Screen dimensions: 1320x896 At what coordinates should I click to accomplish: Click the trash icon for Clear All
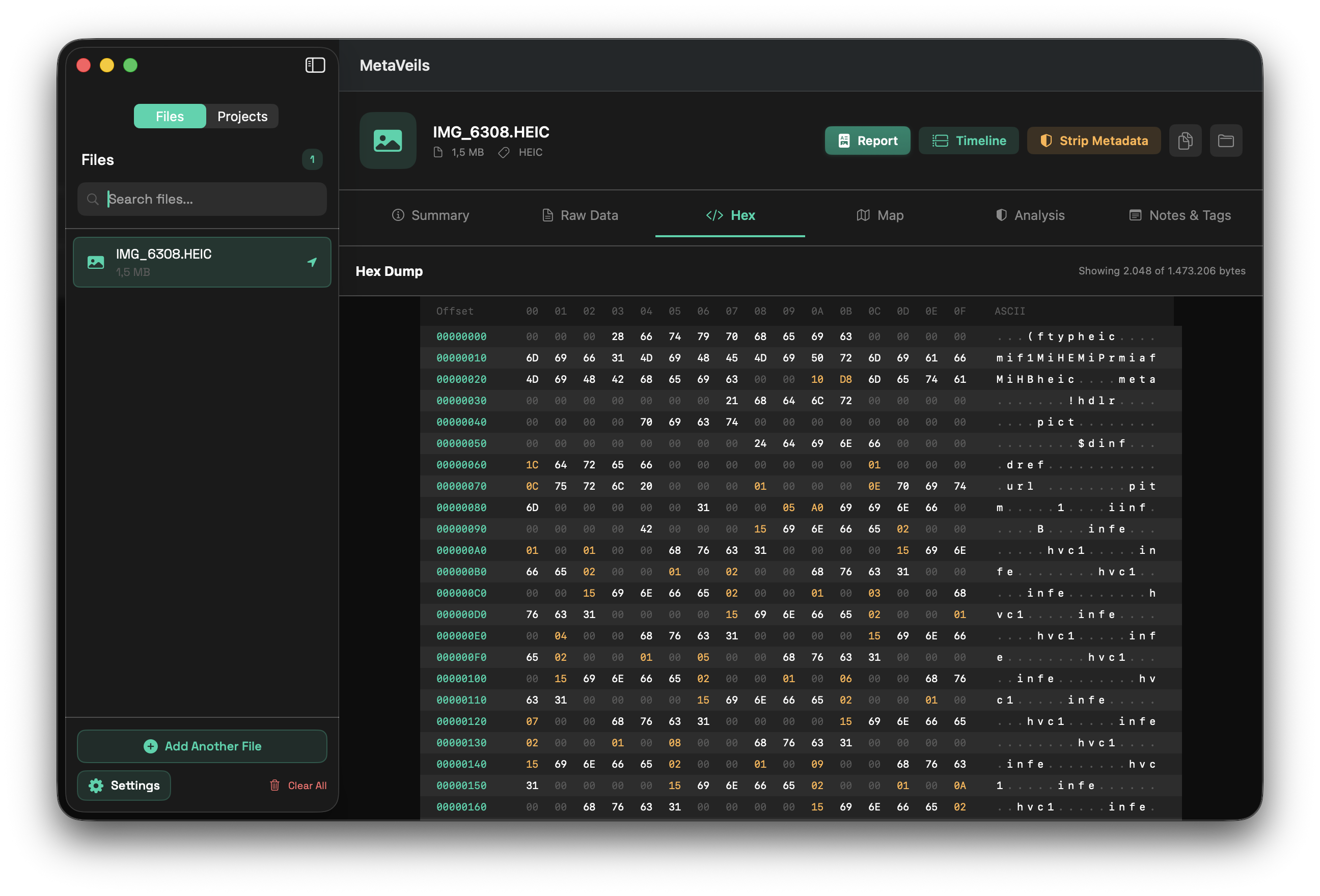[275, 786]
